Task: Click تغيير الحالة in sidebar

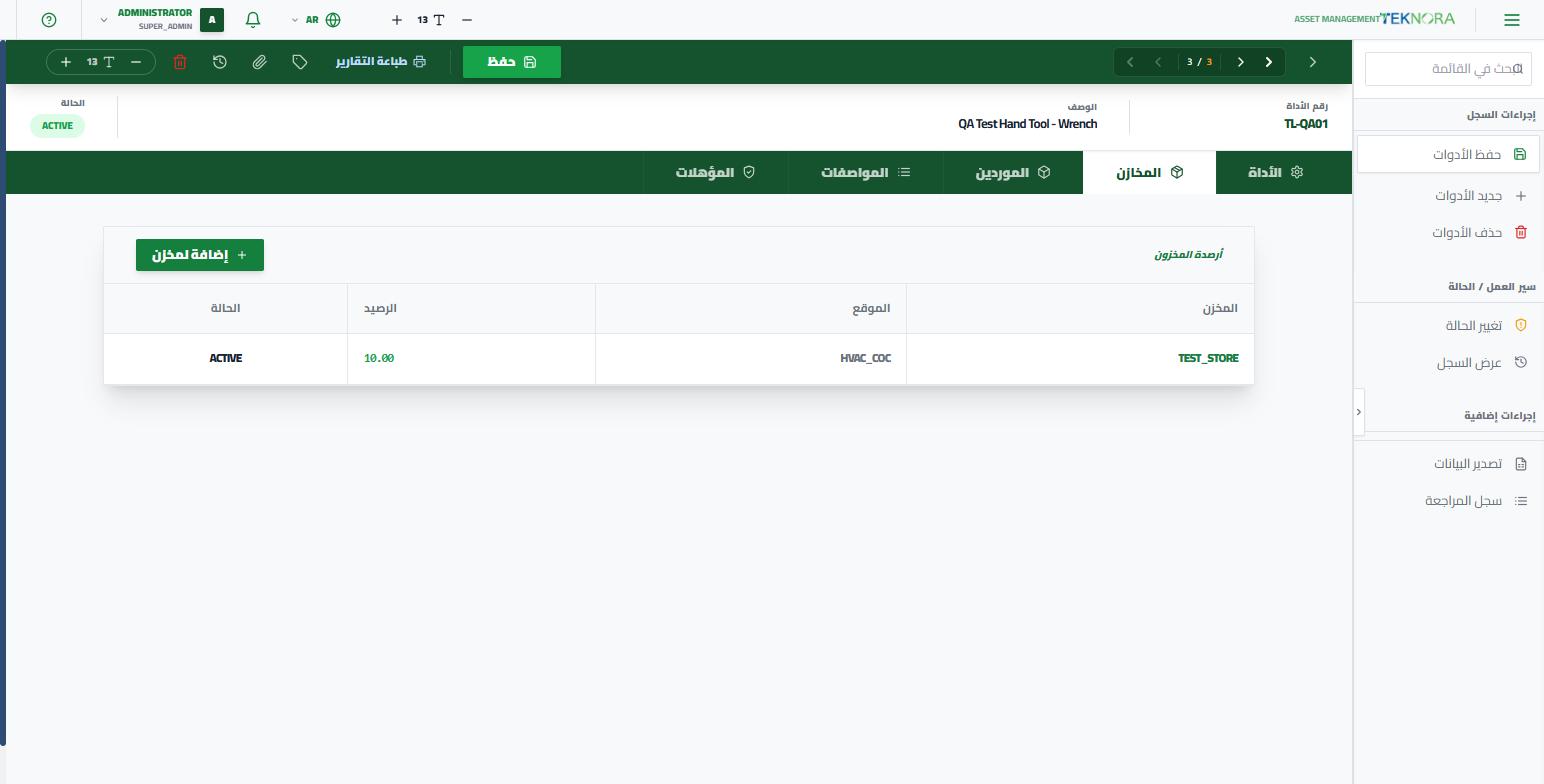Action: [1448, 325]
